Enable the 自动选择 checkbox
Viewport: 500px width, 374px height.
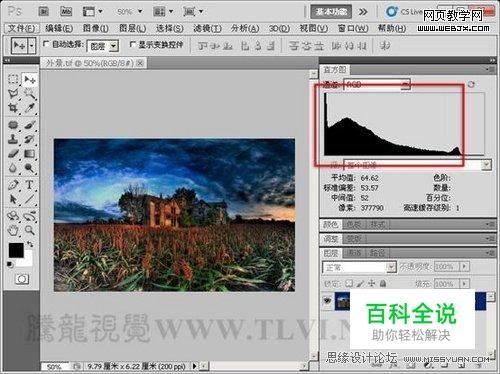coord(46,44)
